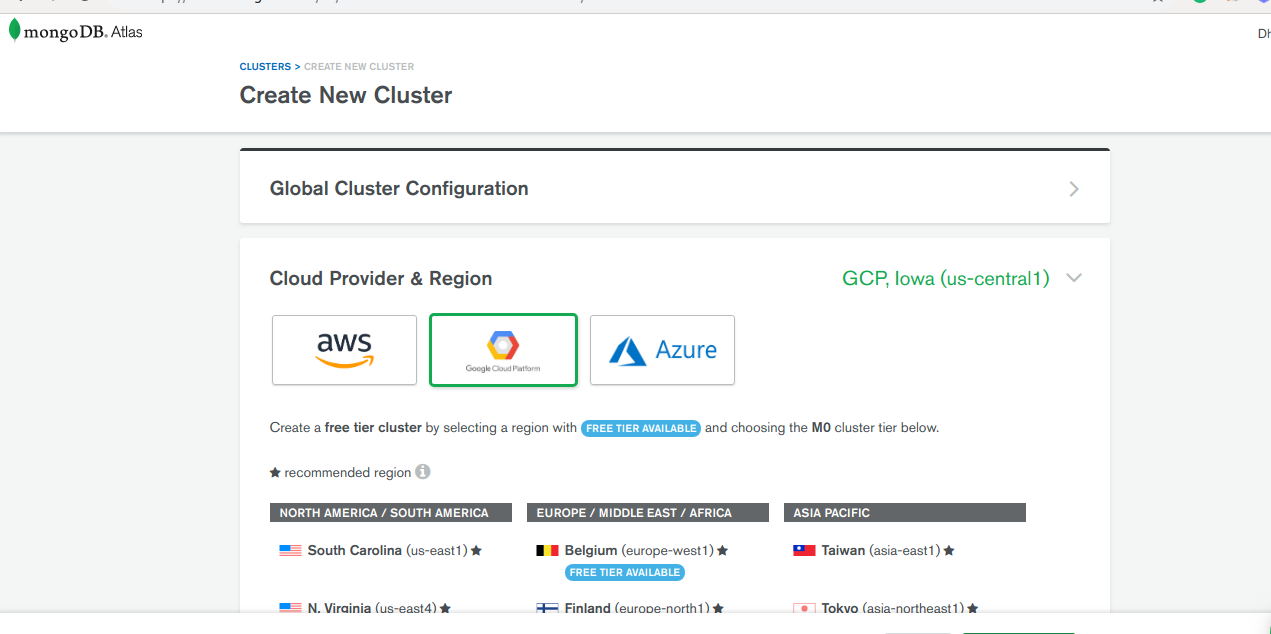This screenshot has height=634, width=1271.
Task: Click the recommended region info icon
Action: (423, 472)
